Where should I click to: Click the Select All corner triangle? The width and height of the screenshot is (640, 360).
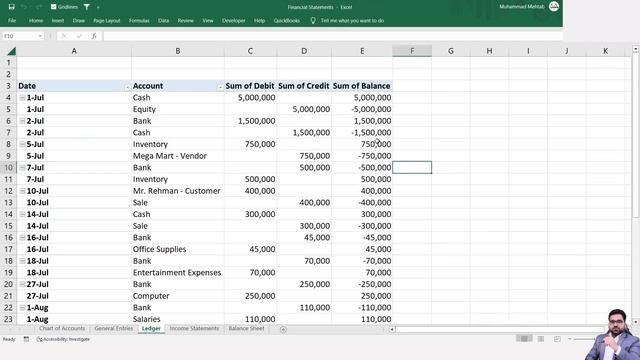11,51
